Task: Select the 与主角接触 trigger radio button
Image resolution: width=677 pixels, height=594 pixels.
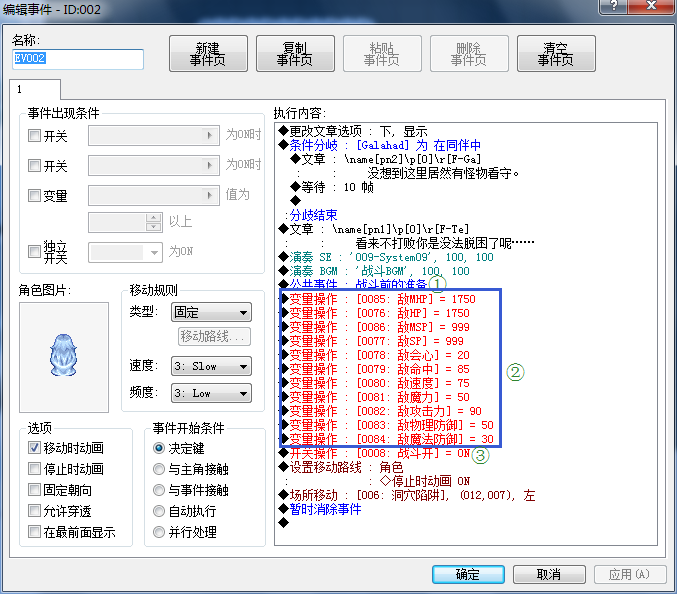Action: coord(160,469)
